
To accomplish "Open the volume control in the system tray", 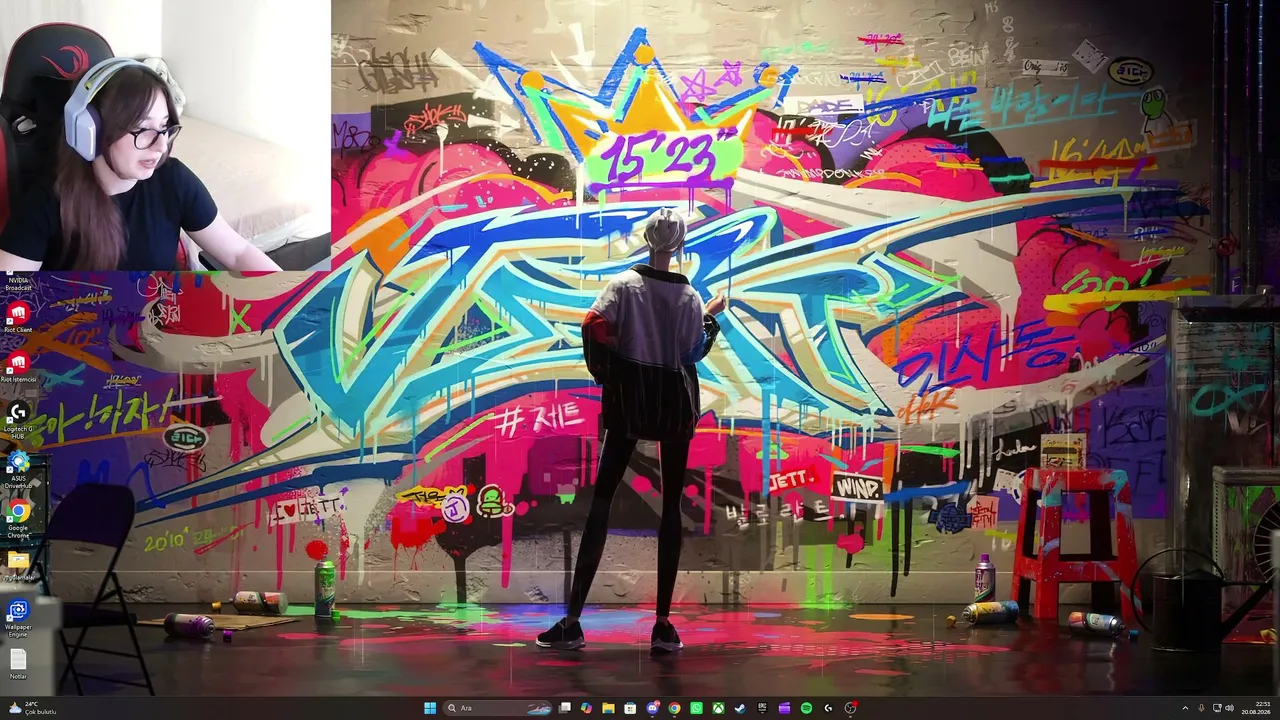I will pyautogui.click(x=1230, y=708).
